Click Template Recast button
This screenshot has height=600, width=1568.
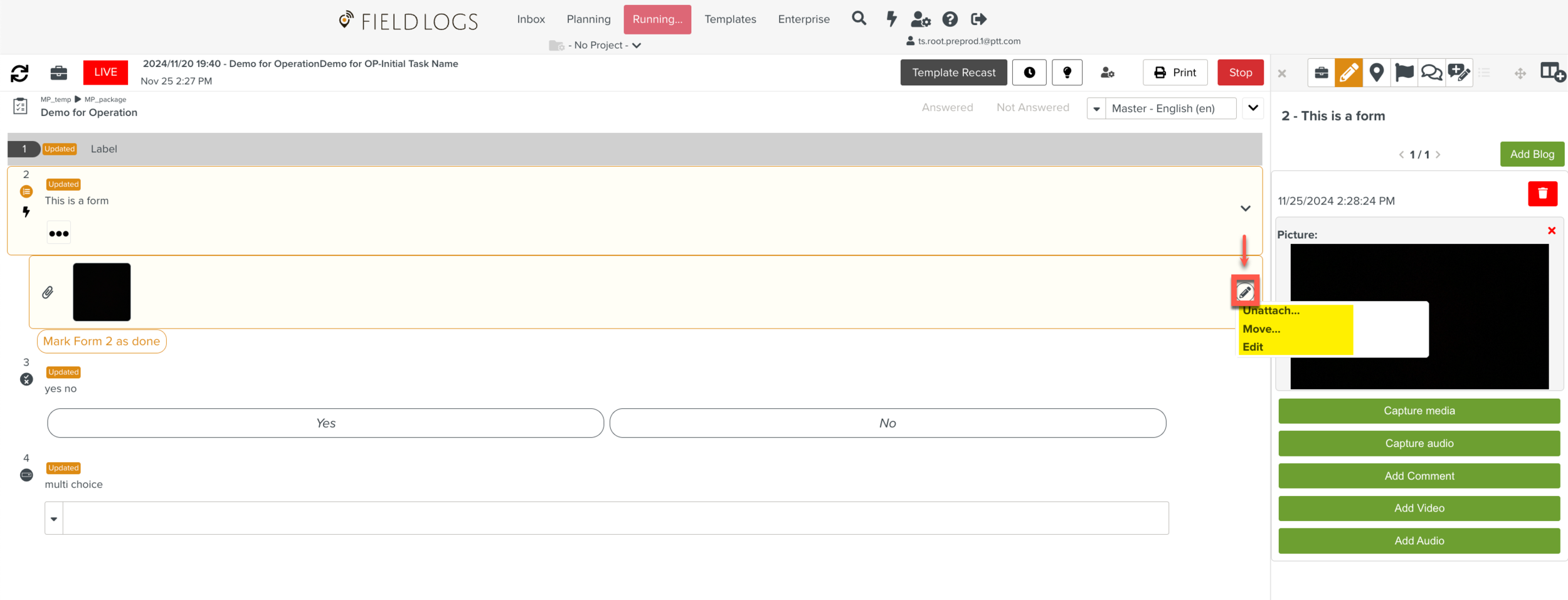coord(953,73)
